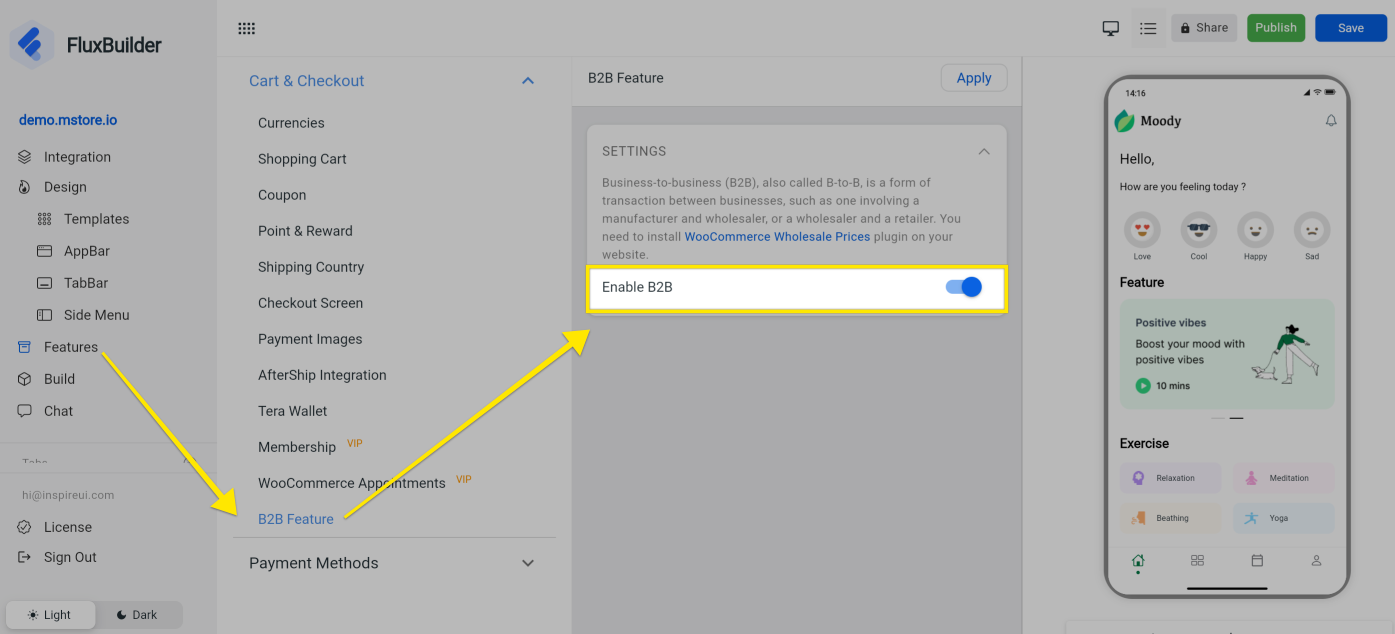Collapse the Cart & Checkout section

pos(528,81)
